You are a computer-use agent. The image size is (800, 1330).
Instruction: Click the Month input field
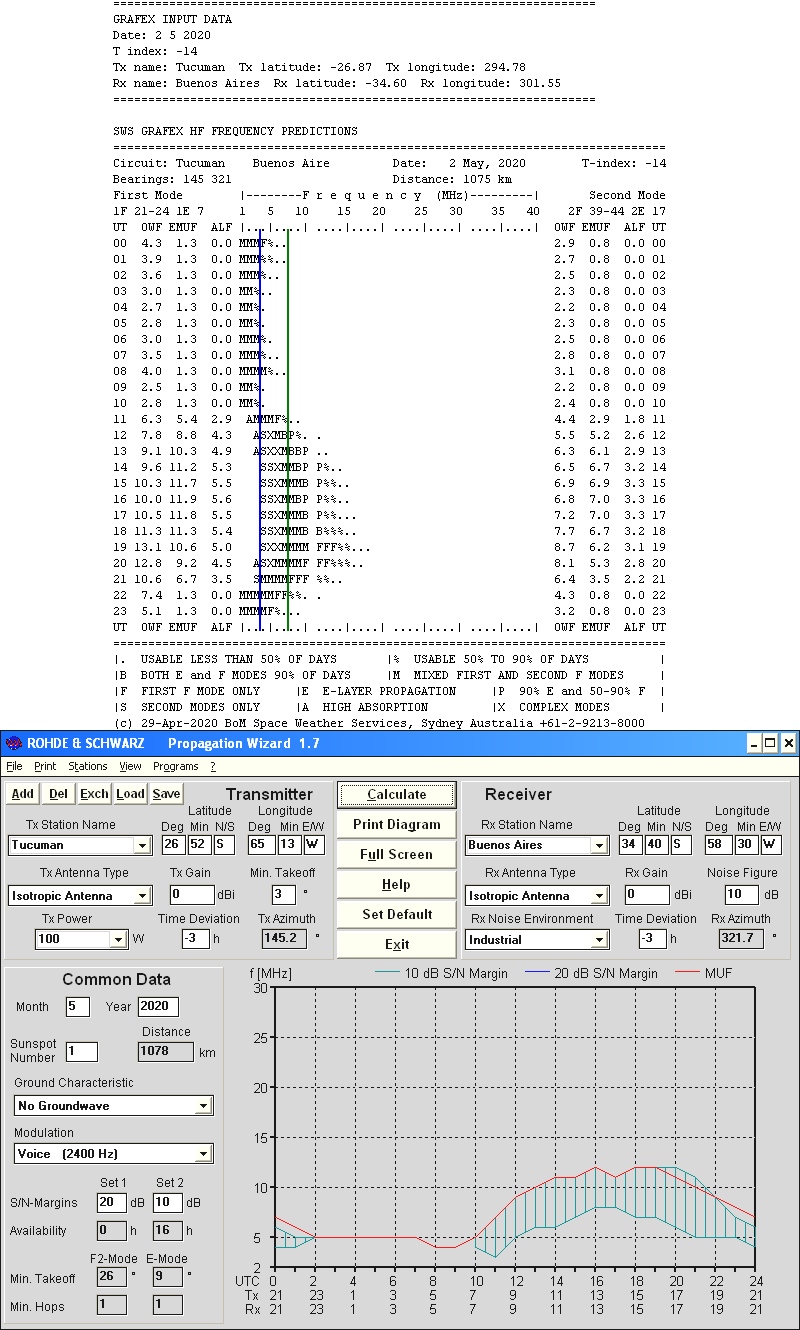pyautogui.click(x=78, y=1006)
